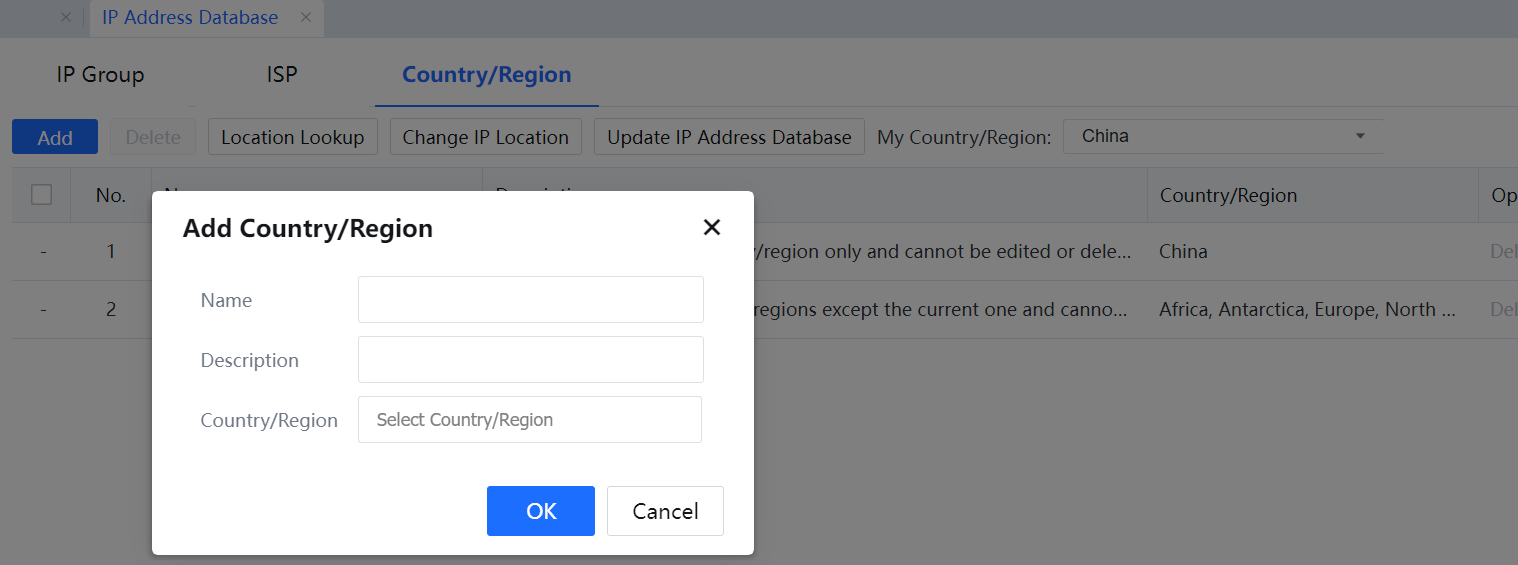Click the blue Add button
The width and height of the screenshot is (1518, 565).
pyautogui.click(x=55, y=138)
